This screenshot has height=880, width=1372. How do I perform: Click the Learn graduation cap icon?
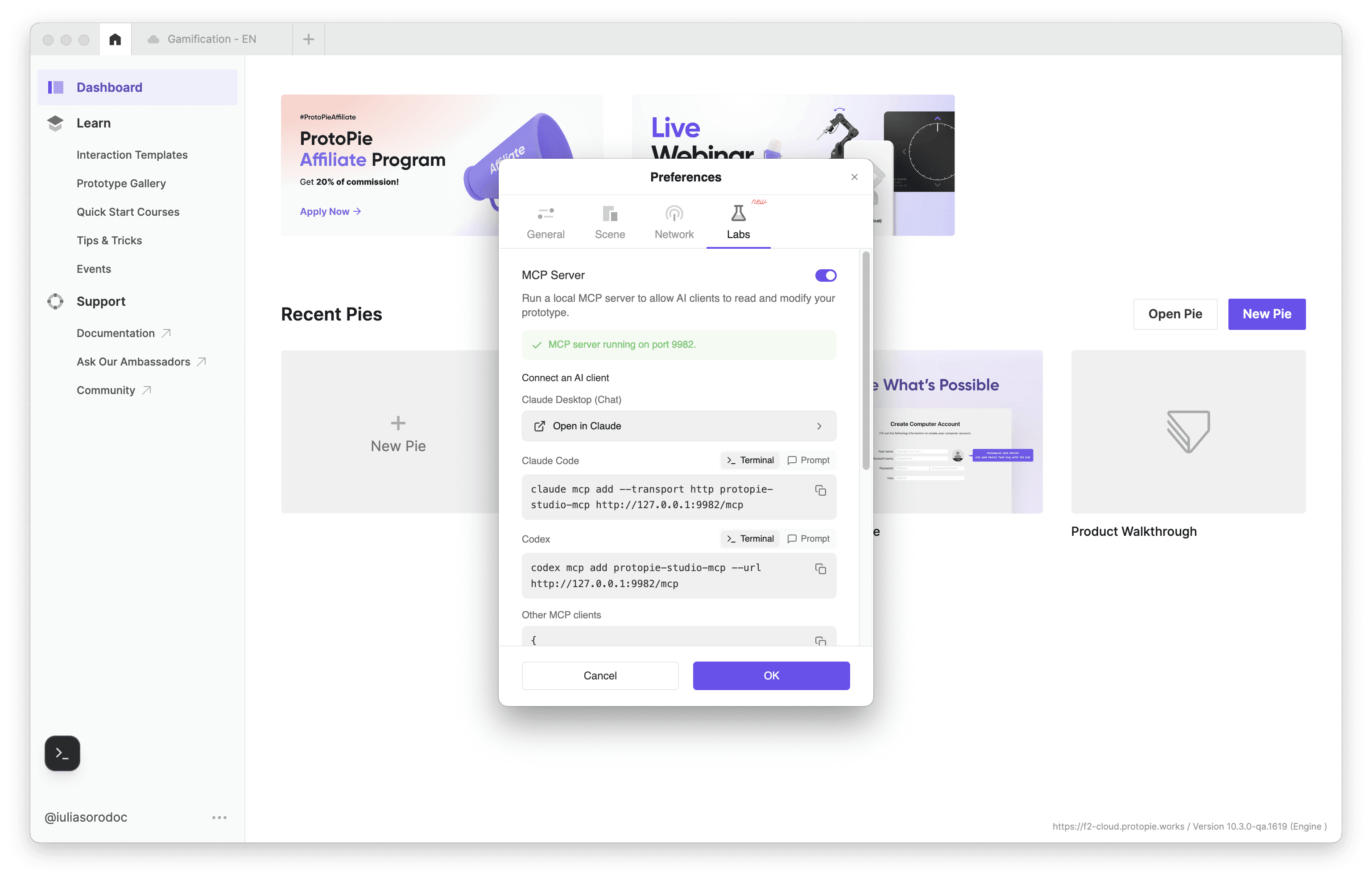(x=55, y=123)
